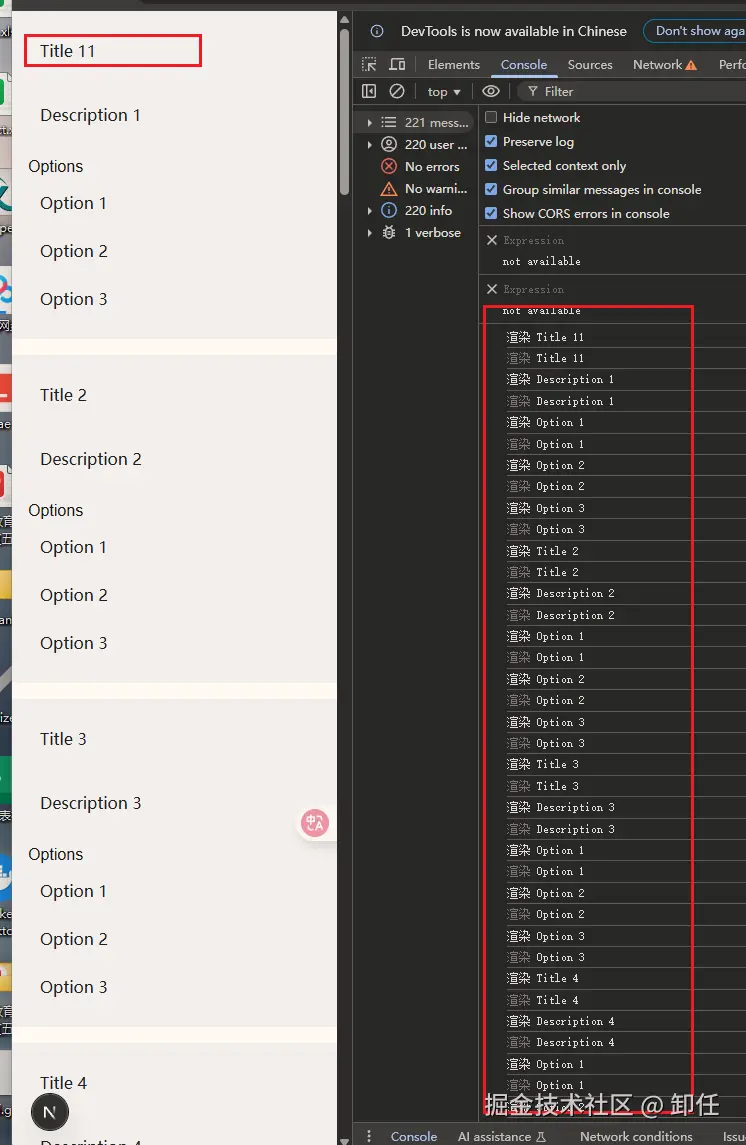Switch to the Elements tab

pos(454,65)
